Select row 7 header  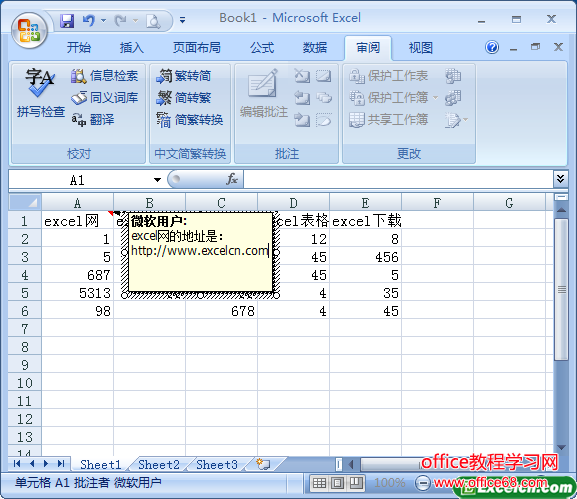click(x=25, y=329)
